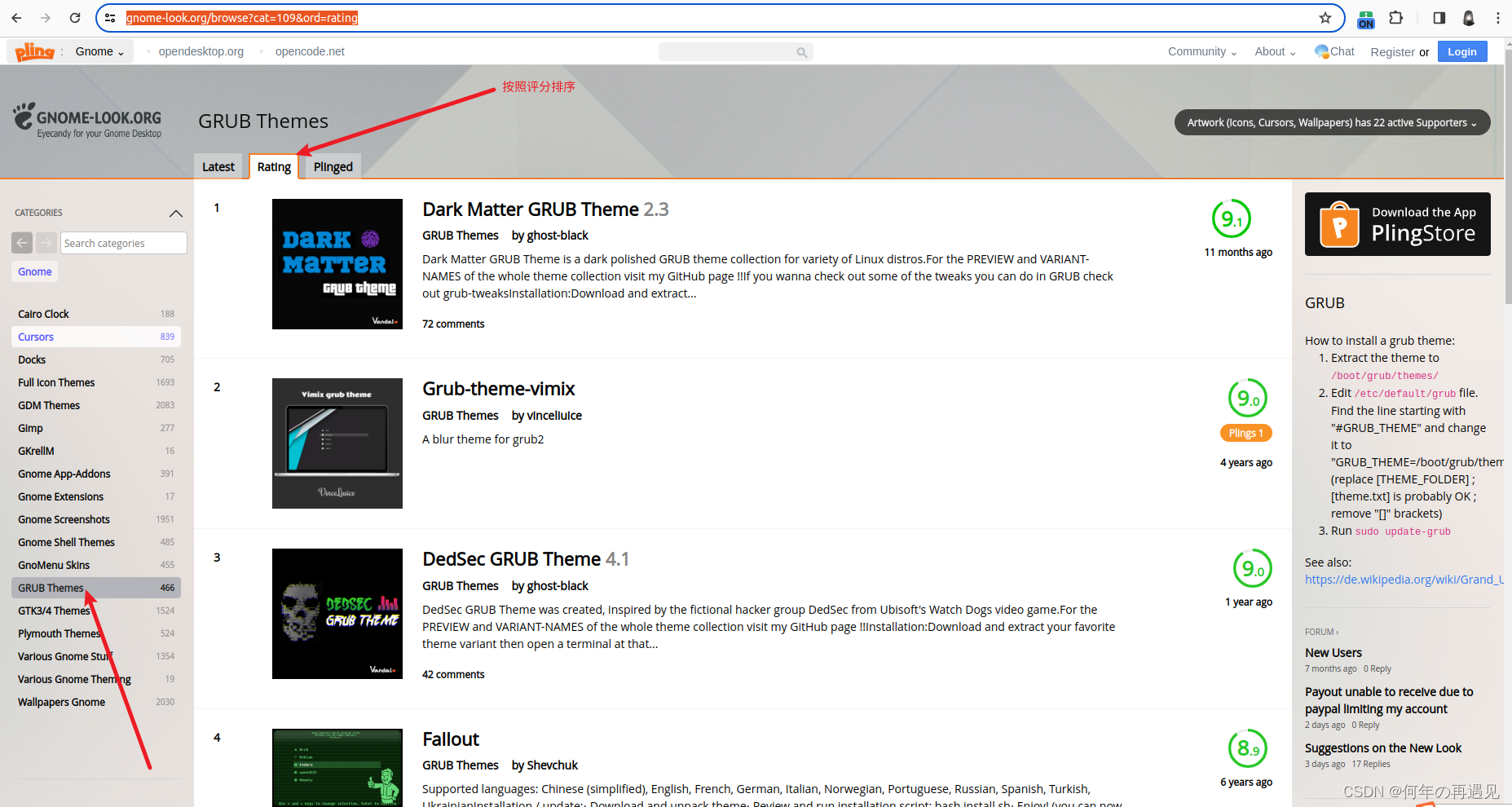Click the PlingStore download app banner
Screen dimensions: 1512x807
click(1397, 224)
